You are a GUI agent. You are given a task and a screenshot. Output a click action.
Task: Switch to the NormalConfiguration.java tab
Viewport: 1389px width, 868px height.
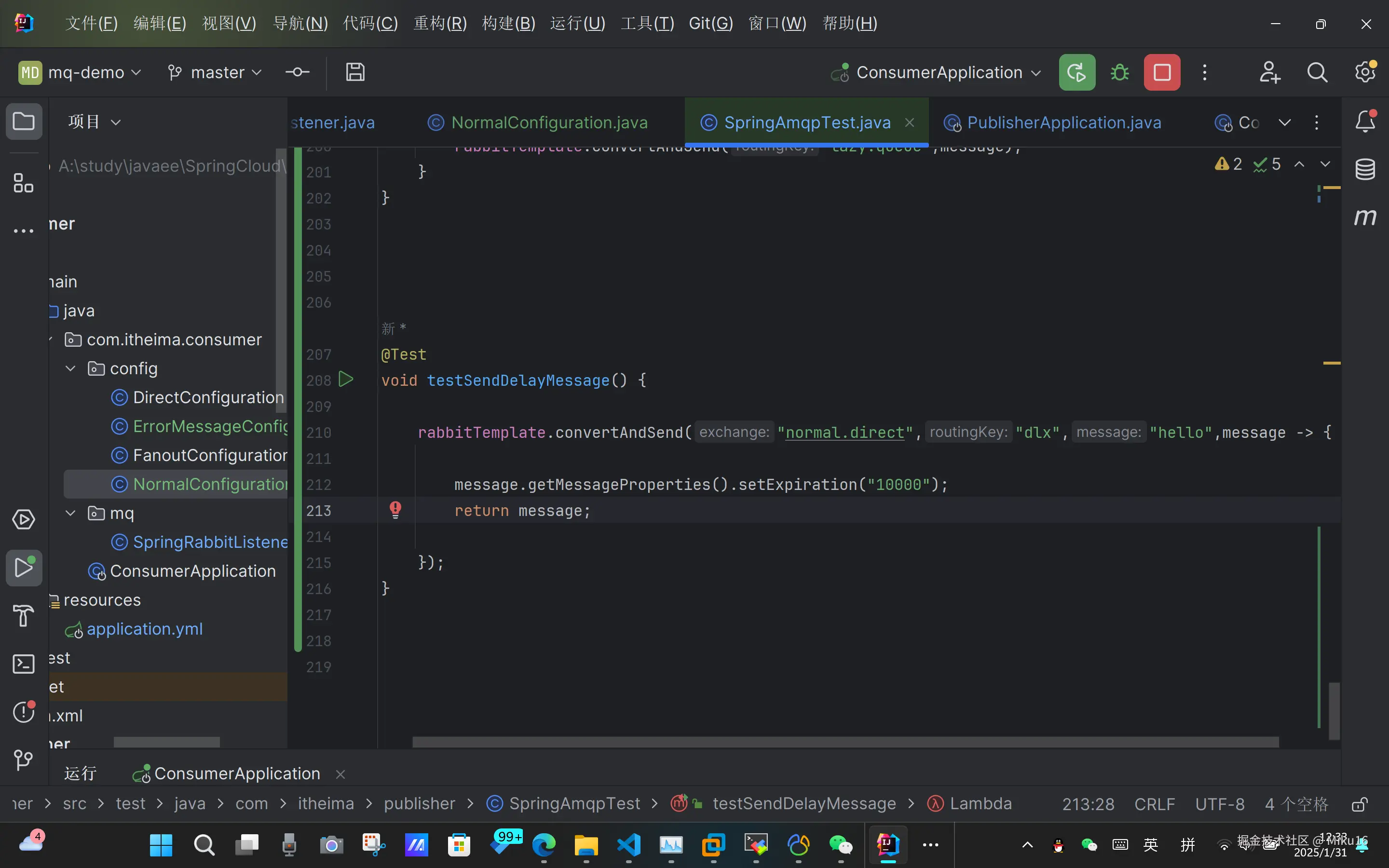548,122
